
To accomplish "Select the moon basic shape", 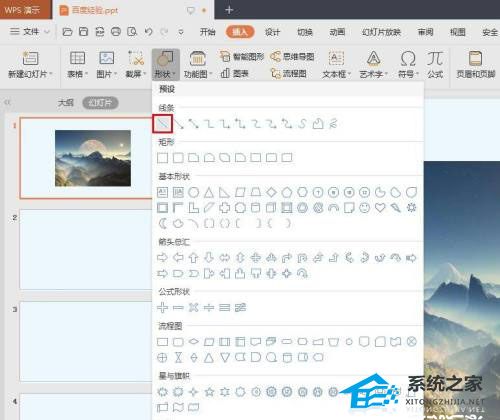I will pyautogui.click(x=162, y=223).
